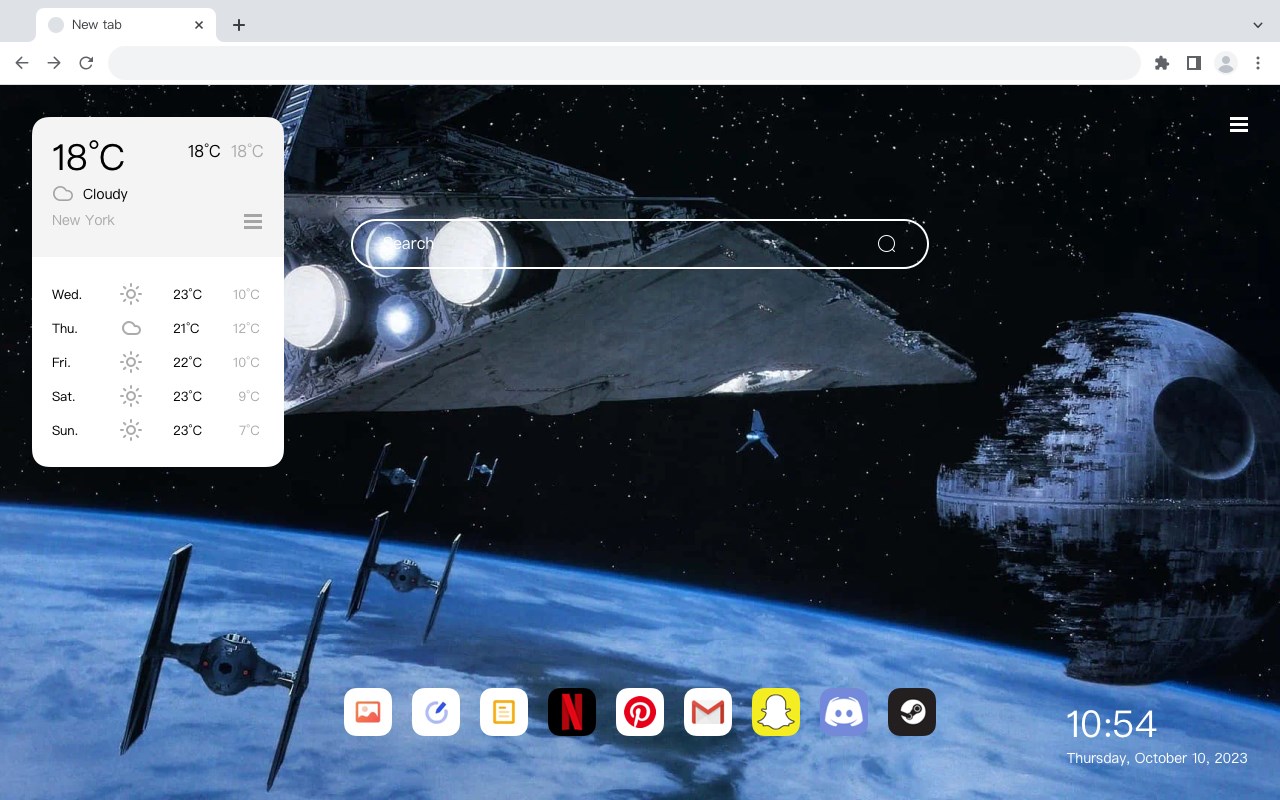Viewport: 1280px width, 800px height.
Task: Open Steam from the shortcut dock
Action: [912, 712]
